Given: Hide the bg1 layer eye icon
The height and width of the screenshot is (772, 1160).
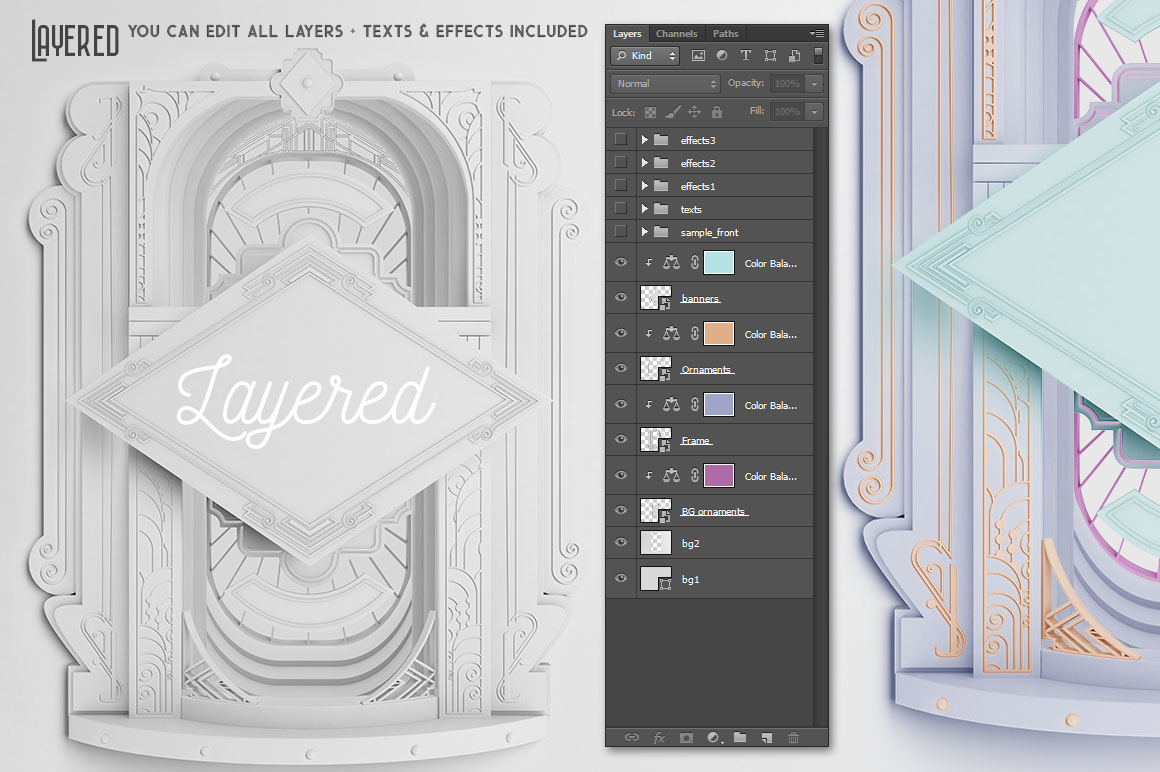Looking at the screenshot, I should tap(621, 578).
